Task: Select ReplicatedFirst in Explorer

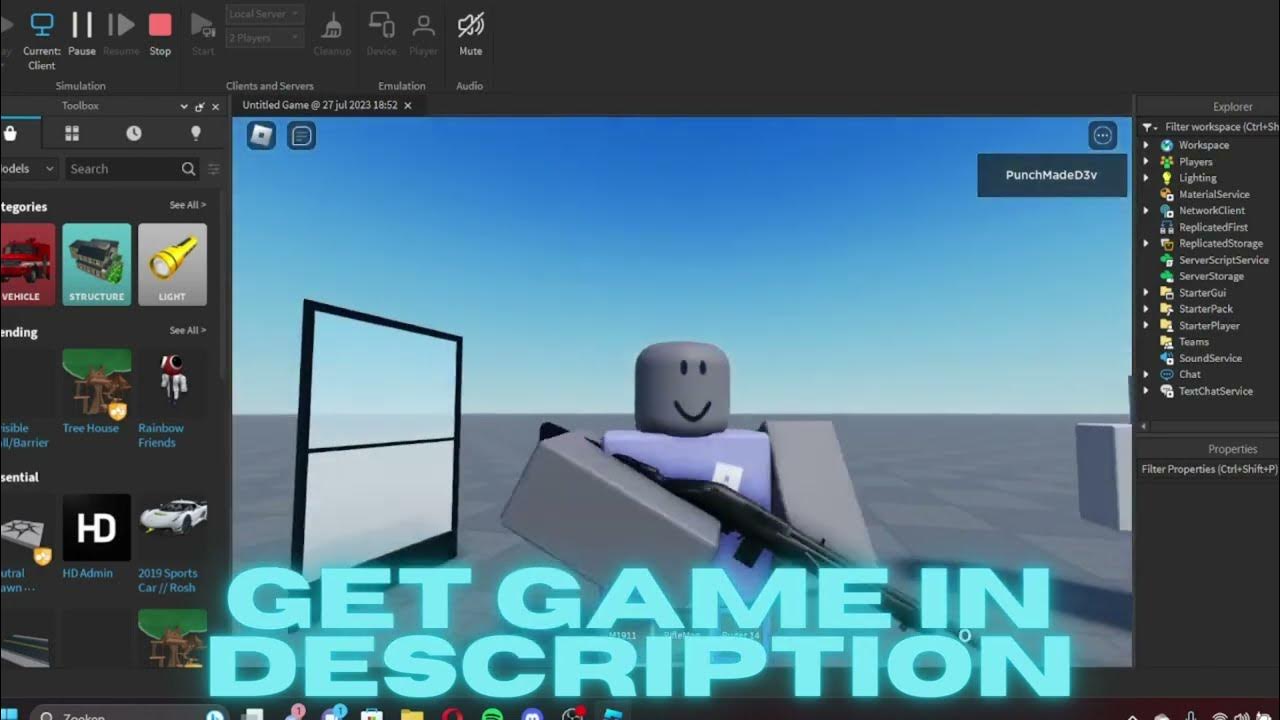Action: click(x=1212, y=227)
